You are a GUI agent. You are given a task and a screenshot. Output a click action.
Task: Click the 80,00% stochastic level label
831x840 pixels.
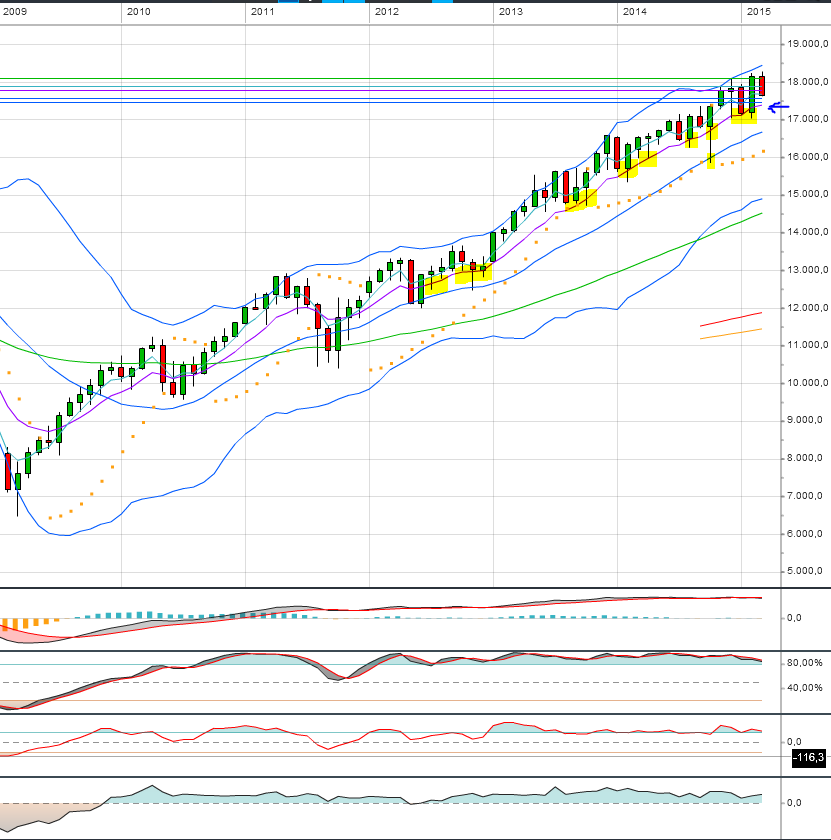click(805, 663)
